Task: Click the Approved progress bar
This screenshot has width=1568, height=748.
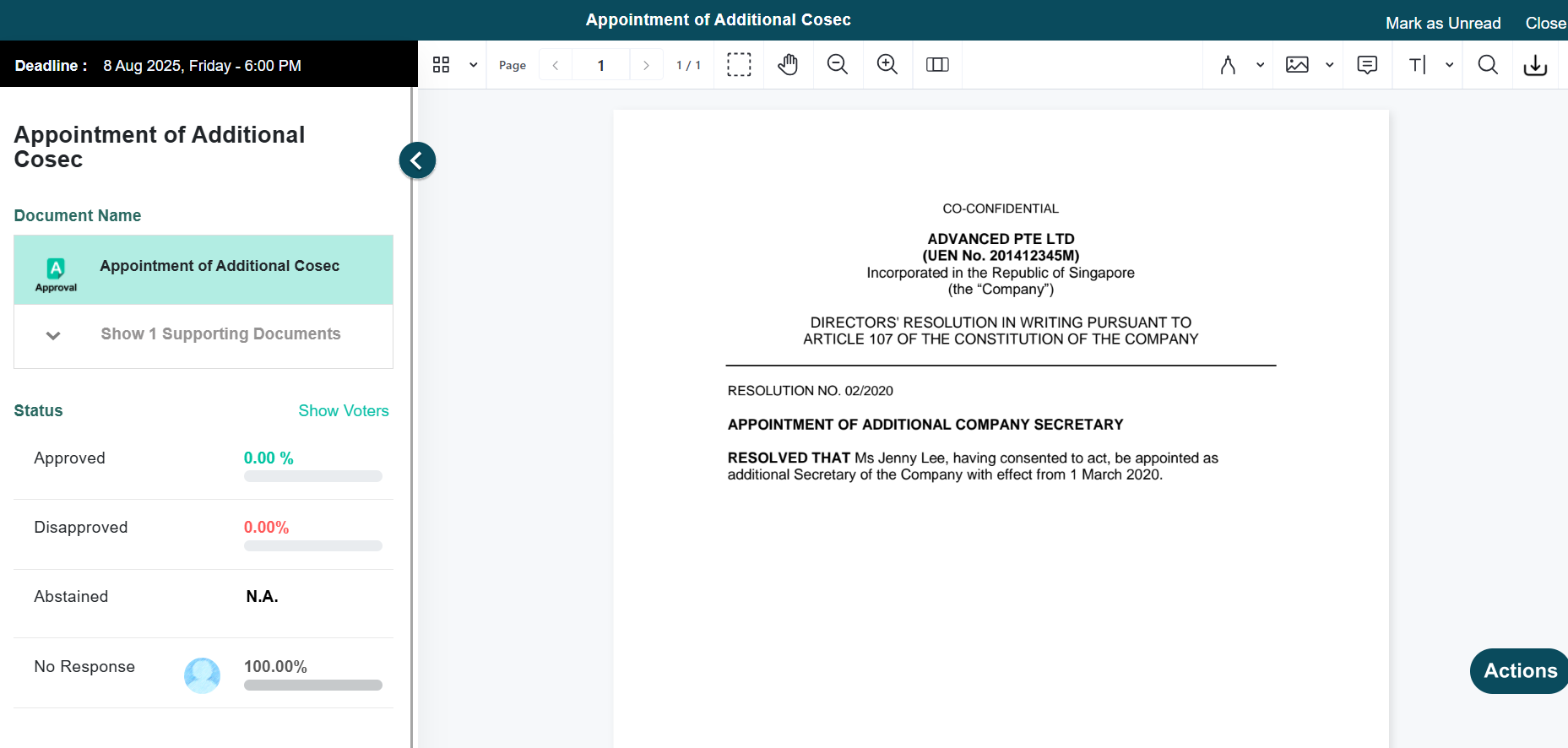Action: coord(313,476)
